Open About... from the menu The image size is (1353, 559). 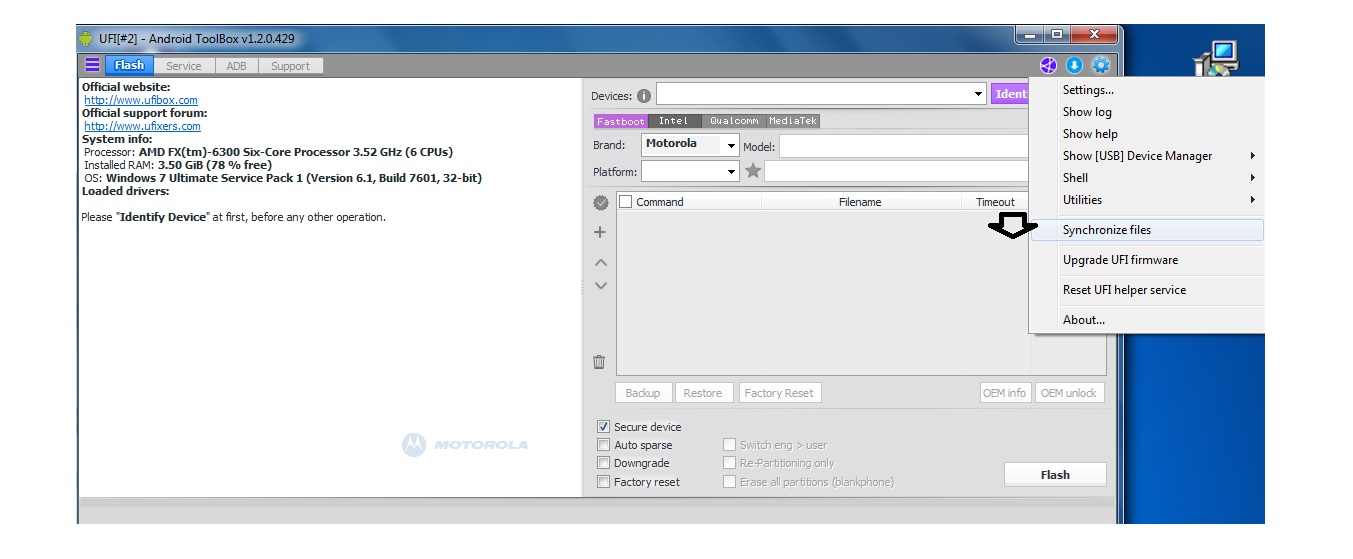tap(1147, 320)
